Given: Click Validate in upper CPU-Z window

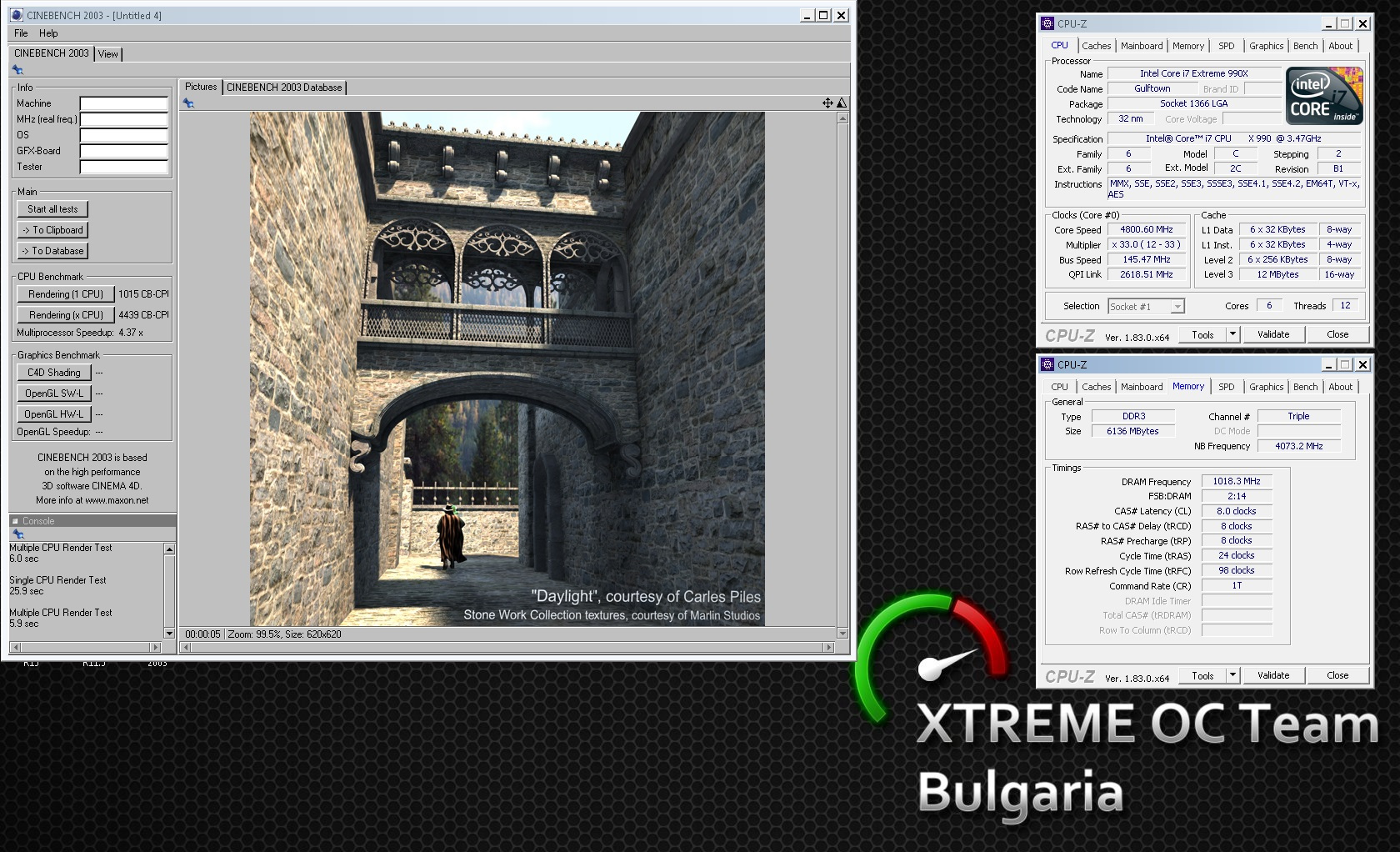Looking at the screenshot, I should click(1273, 334).
